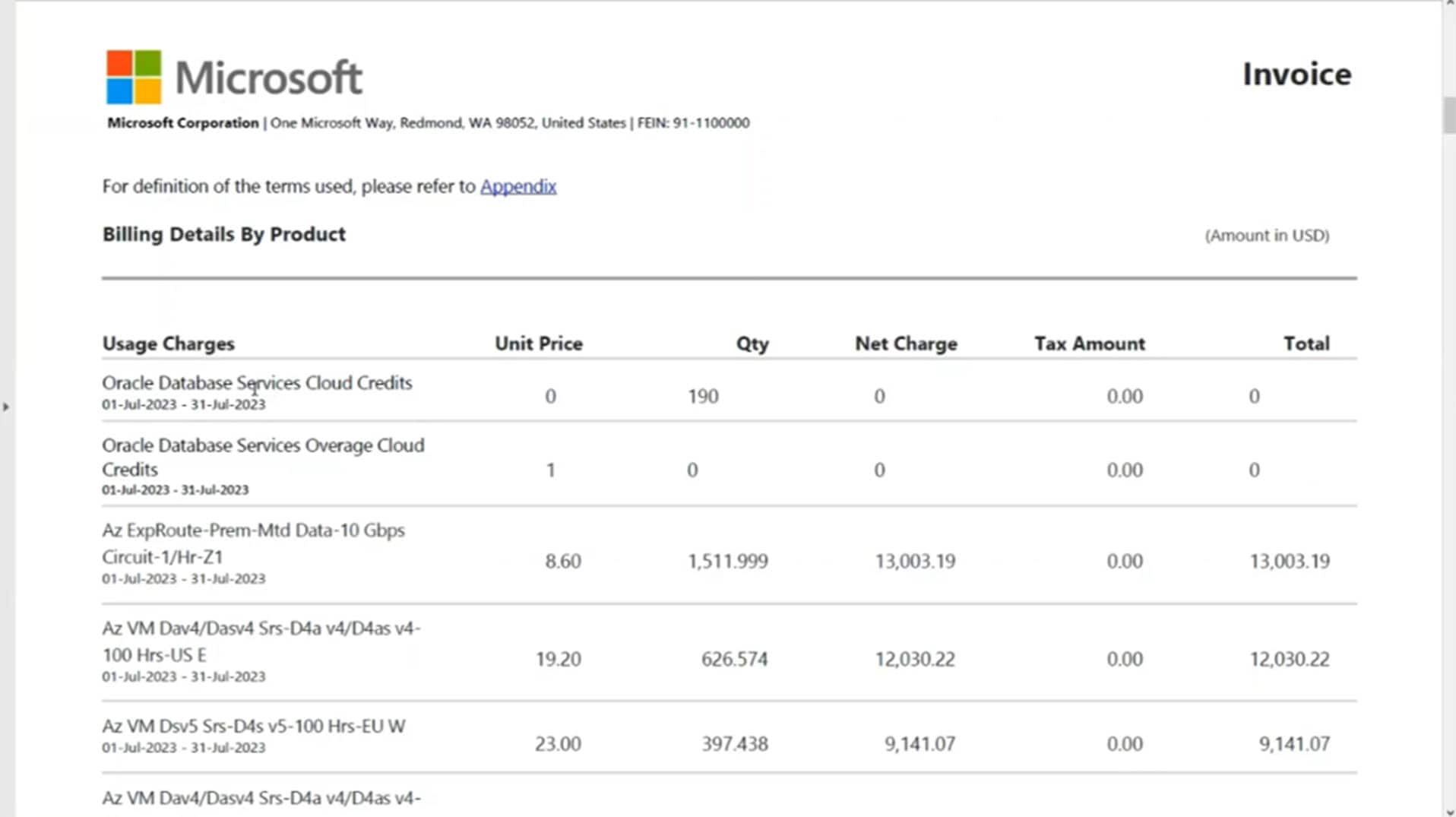1456x817 pixels.
Task: Click the Qty column header
Action: [x=752, y=344]
